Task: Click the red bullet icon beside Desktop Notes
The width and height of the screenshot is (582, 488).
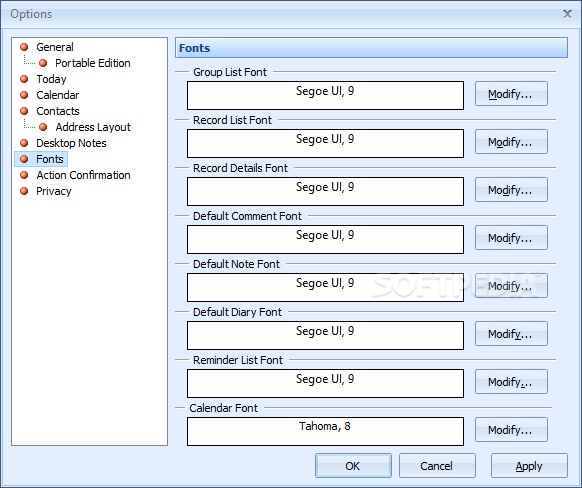Action: coord(24,143)
